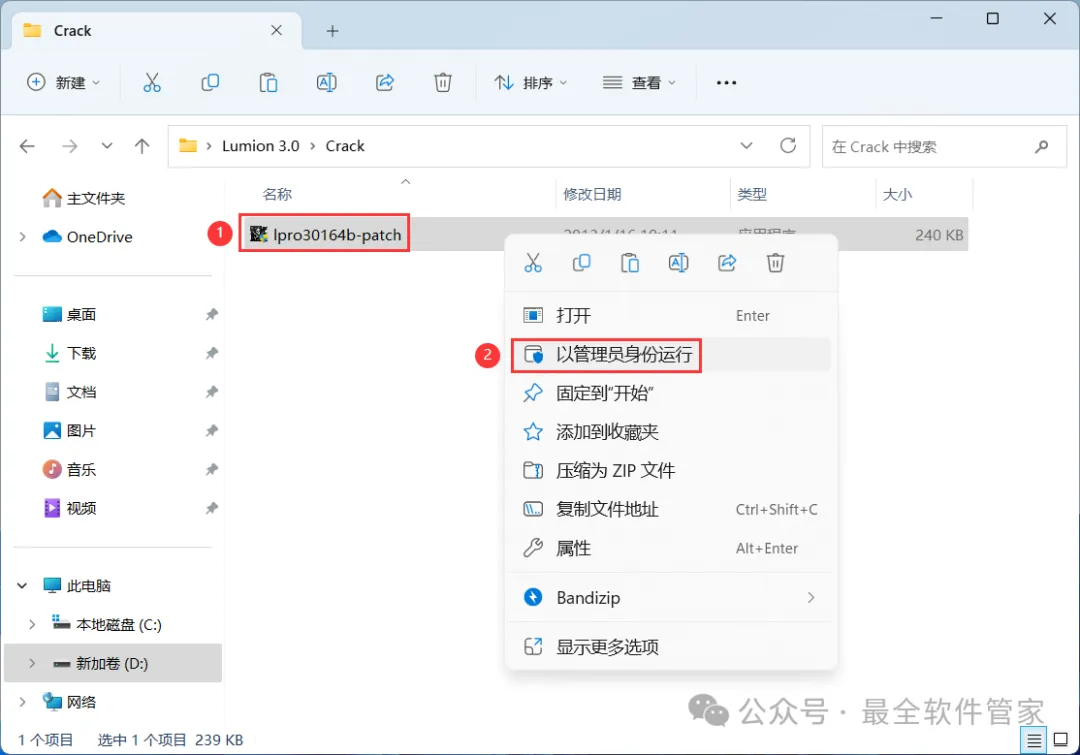Open the 新建 dropdown menu
1080x755 pixels.
(x=63, y=83)
